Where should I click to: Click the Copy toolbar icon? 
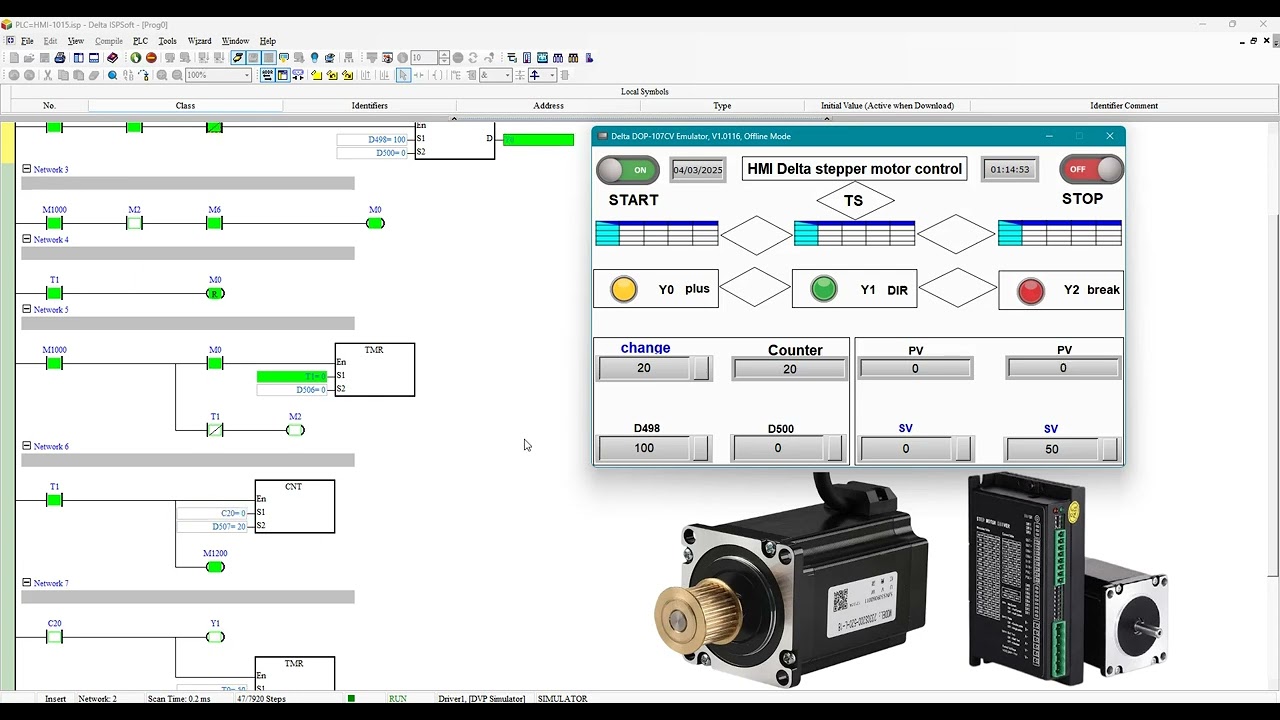point(63,75)
